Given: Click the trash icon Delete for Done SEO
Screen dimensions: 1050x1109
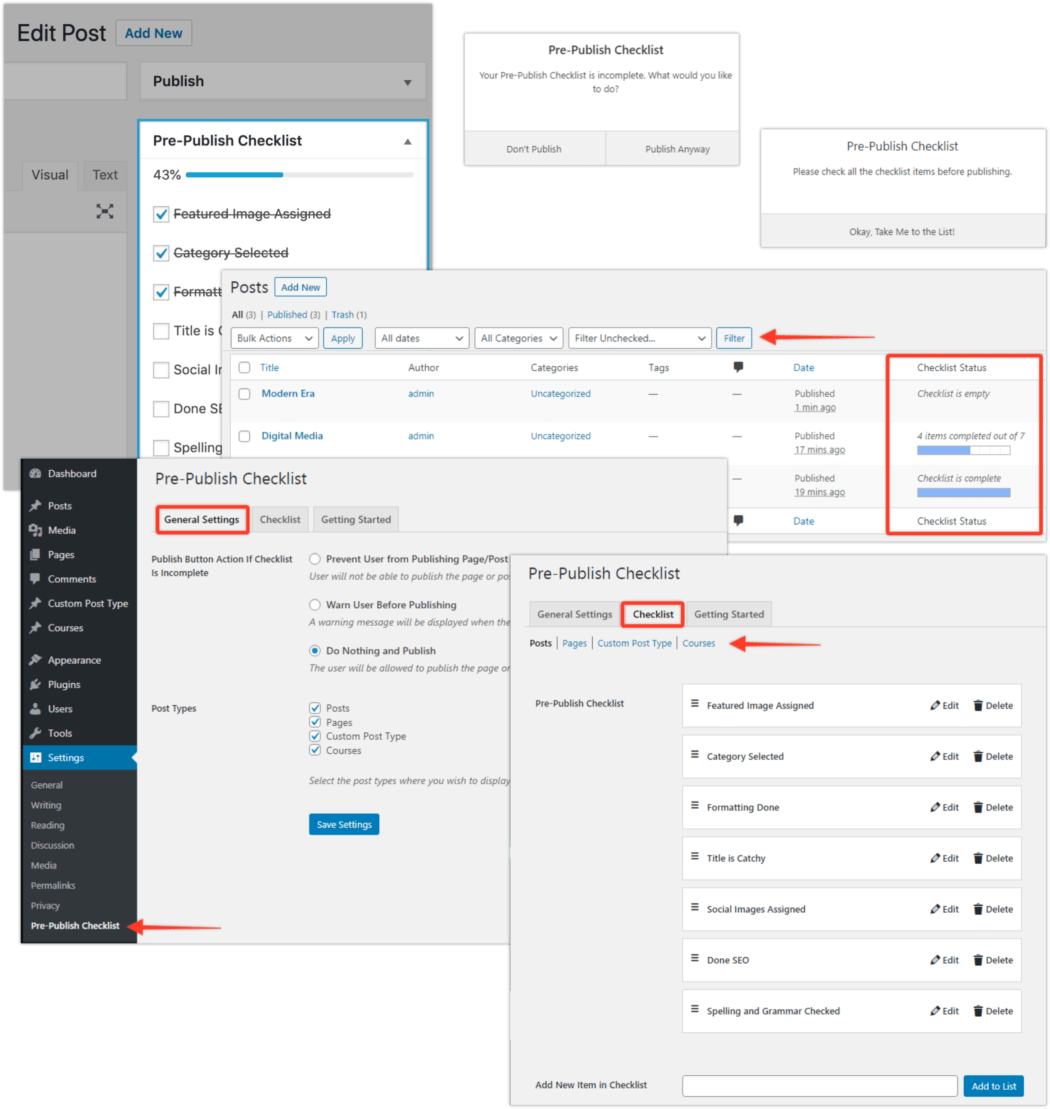Looking at the screenshot, I should click(x=993, y=960).
